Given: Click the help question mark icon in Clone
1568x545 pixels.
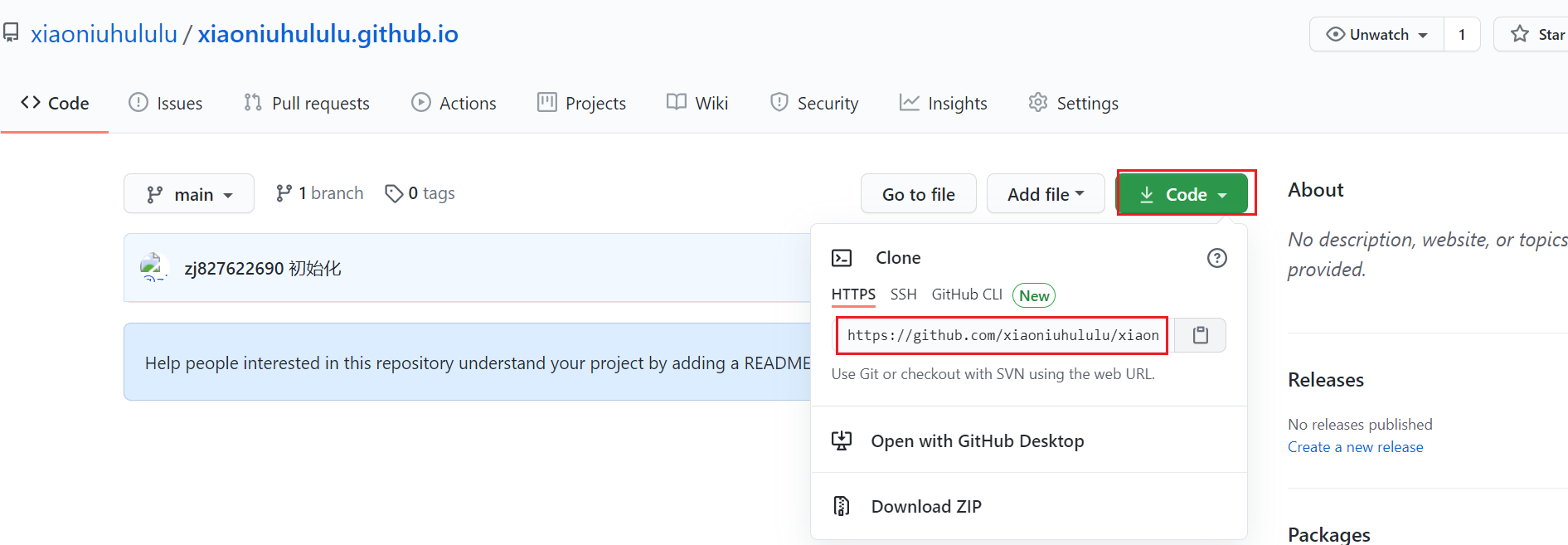Looking at the screenshot, I should (x=1216, y=258).
